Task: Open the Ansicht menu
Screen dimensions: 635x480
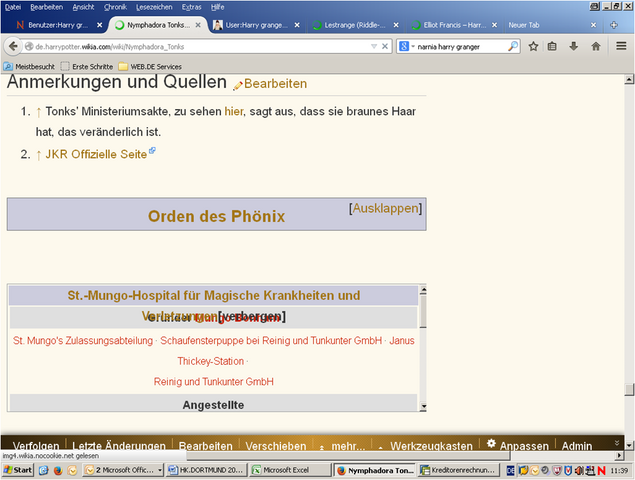Action: click(x=83, y=7)
